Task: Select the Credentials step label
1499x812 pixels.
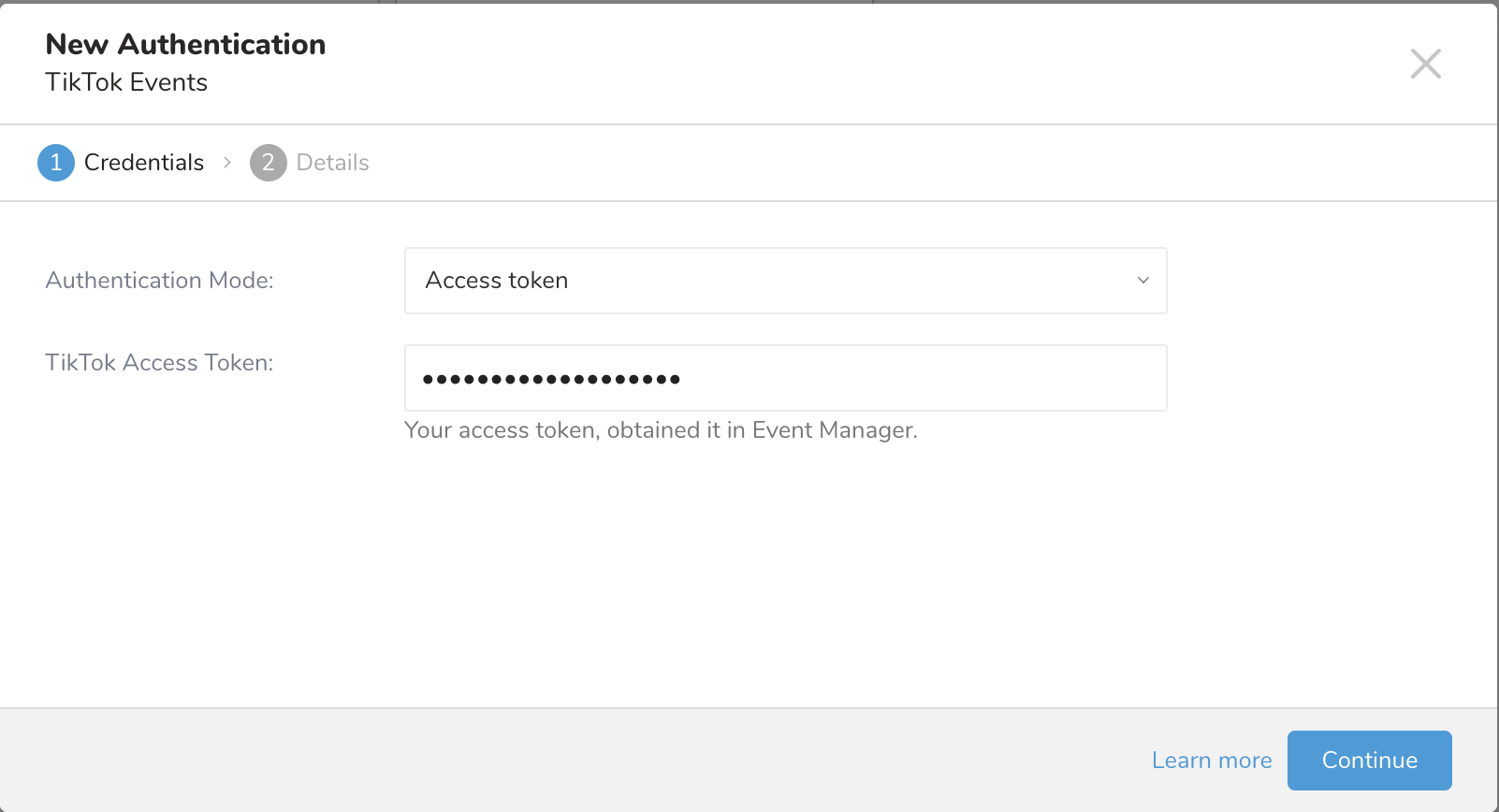Action: (x=144, y=163)
